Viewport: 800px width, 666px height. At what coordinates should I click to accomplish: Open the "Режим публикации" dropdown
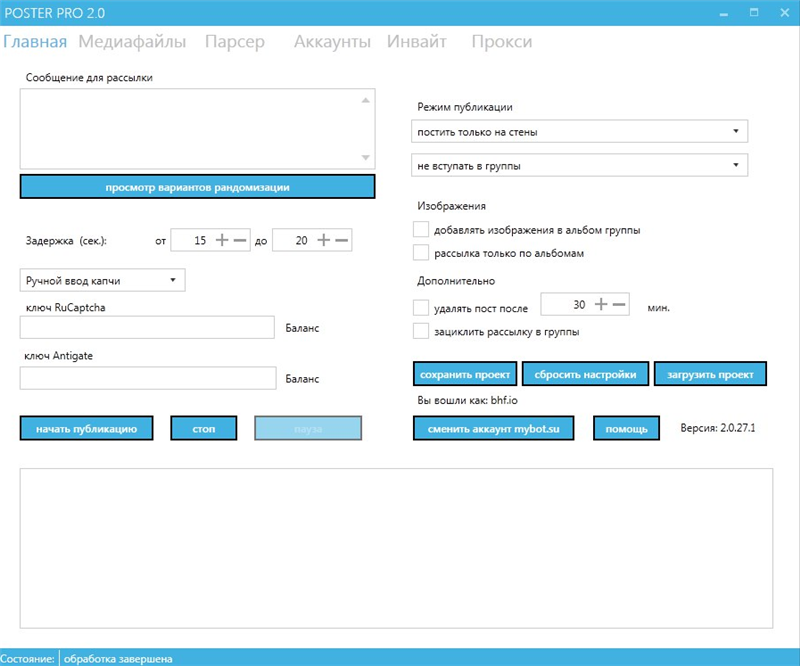(580, 130)
